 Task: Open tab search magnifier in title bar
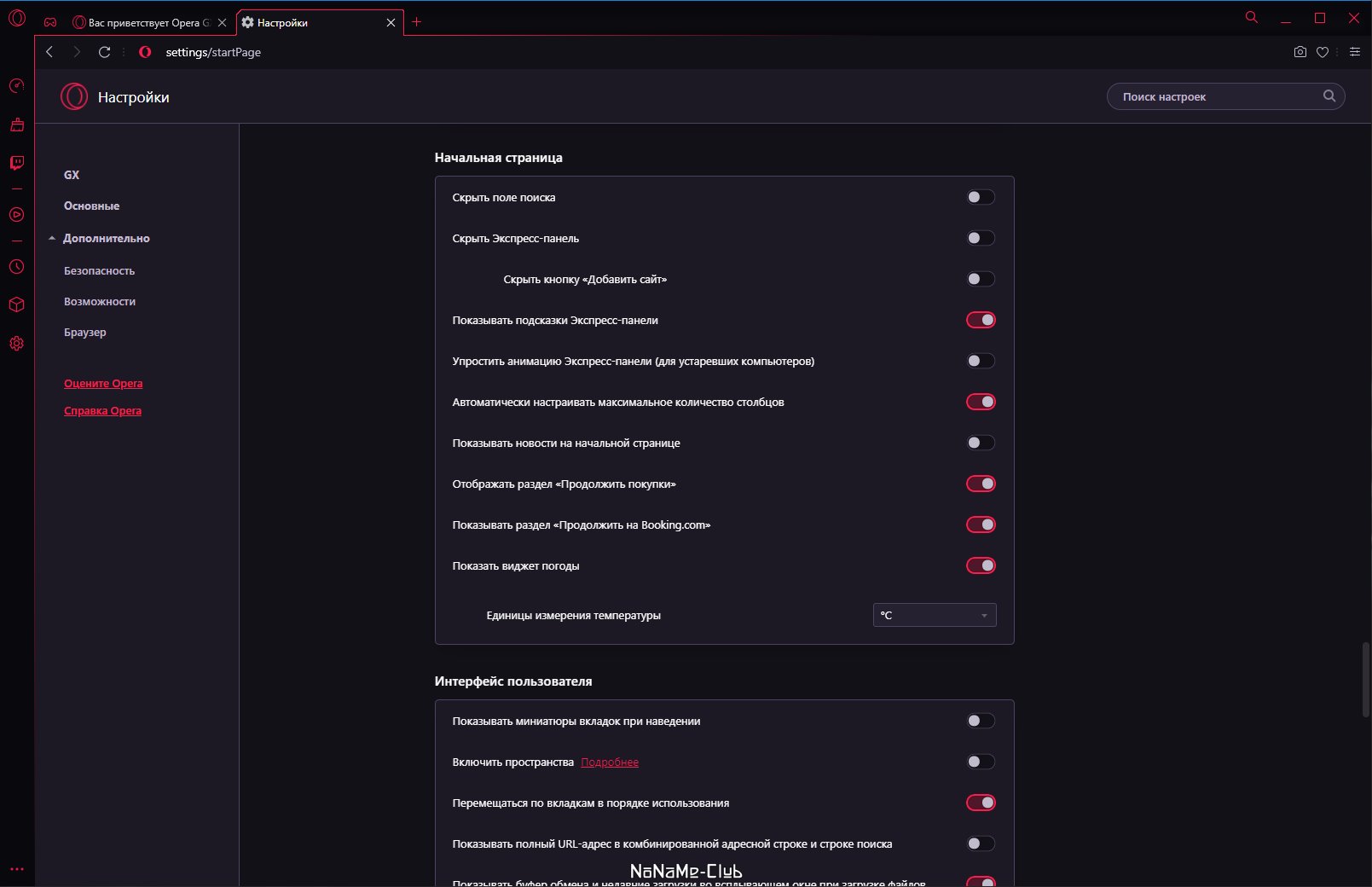(x=1251, y=17)
